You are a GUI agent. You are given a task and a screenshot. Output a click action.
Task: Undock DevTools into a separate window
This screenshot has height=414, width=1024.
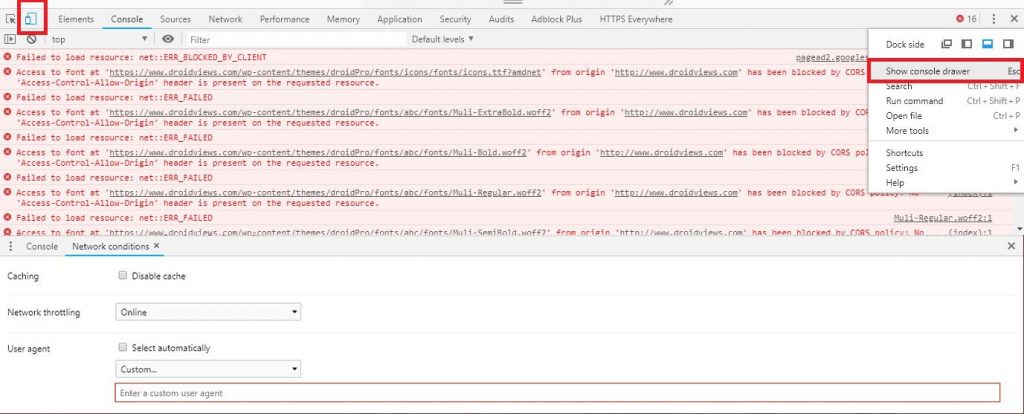946,44
